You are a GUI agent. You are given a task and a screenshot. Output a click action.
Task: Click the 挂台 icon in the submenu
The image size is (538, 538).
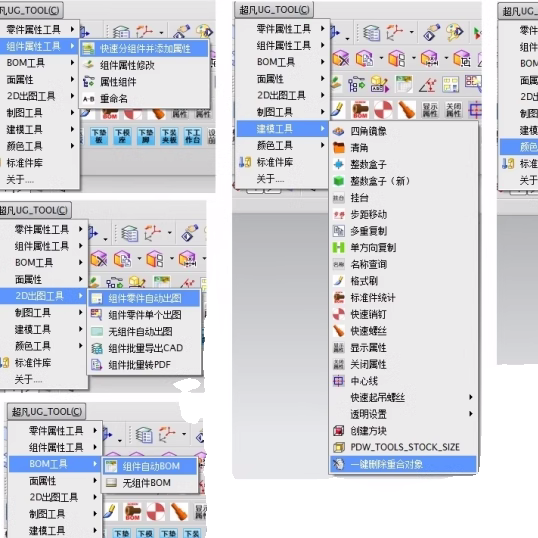pos(339,198)
